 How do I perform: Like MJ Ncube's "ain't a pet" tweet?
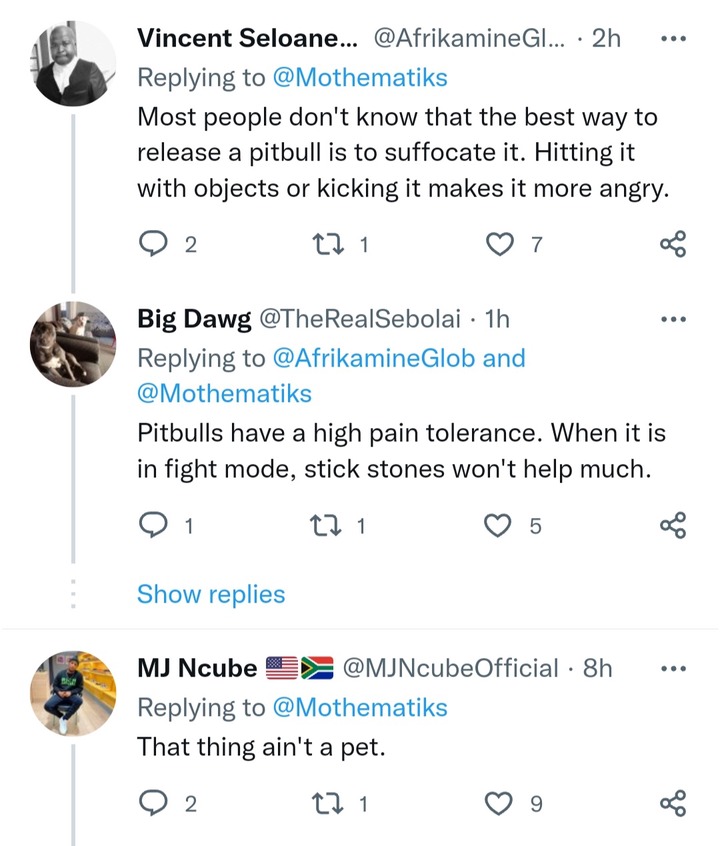coord(498,803)
